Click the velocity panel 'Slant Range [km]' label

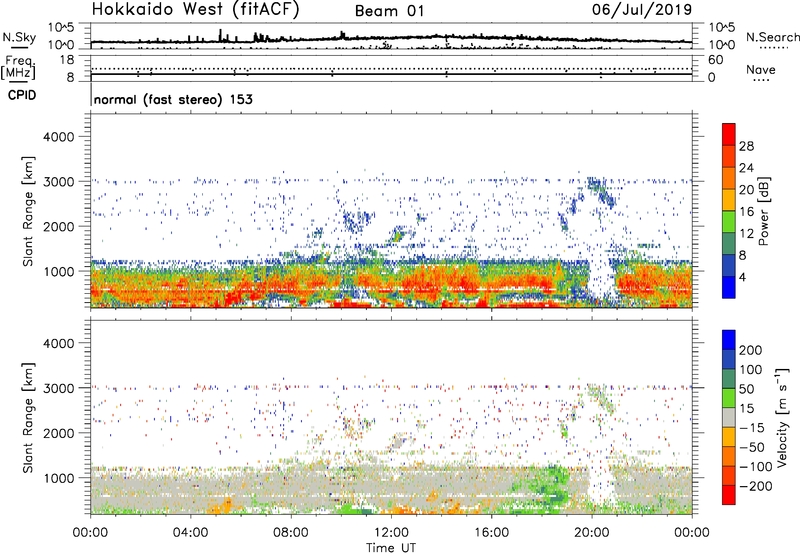pyautogui.click(x=28, y=418)
